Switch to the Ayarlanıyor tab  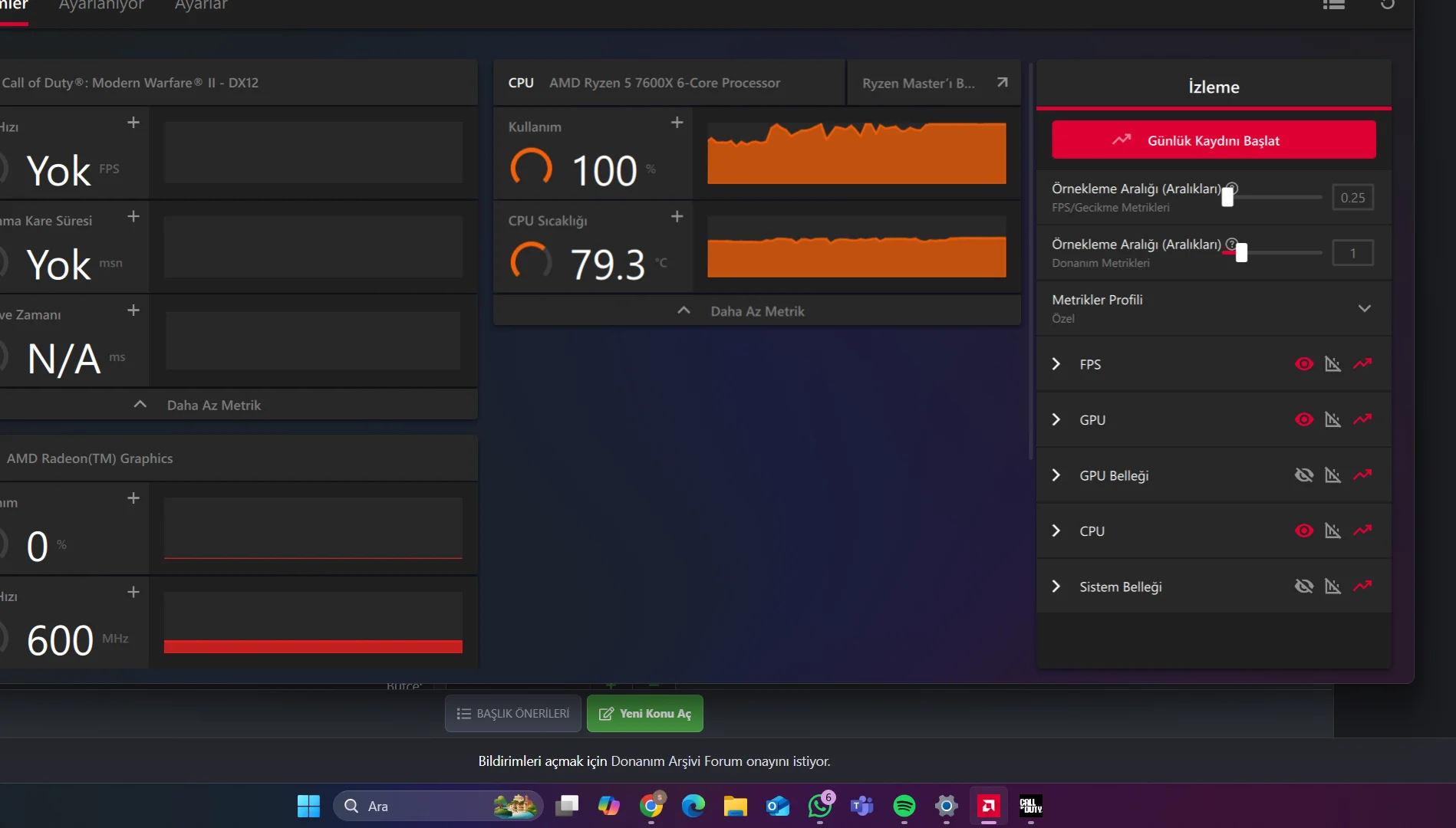coord(101,5)
